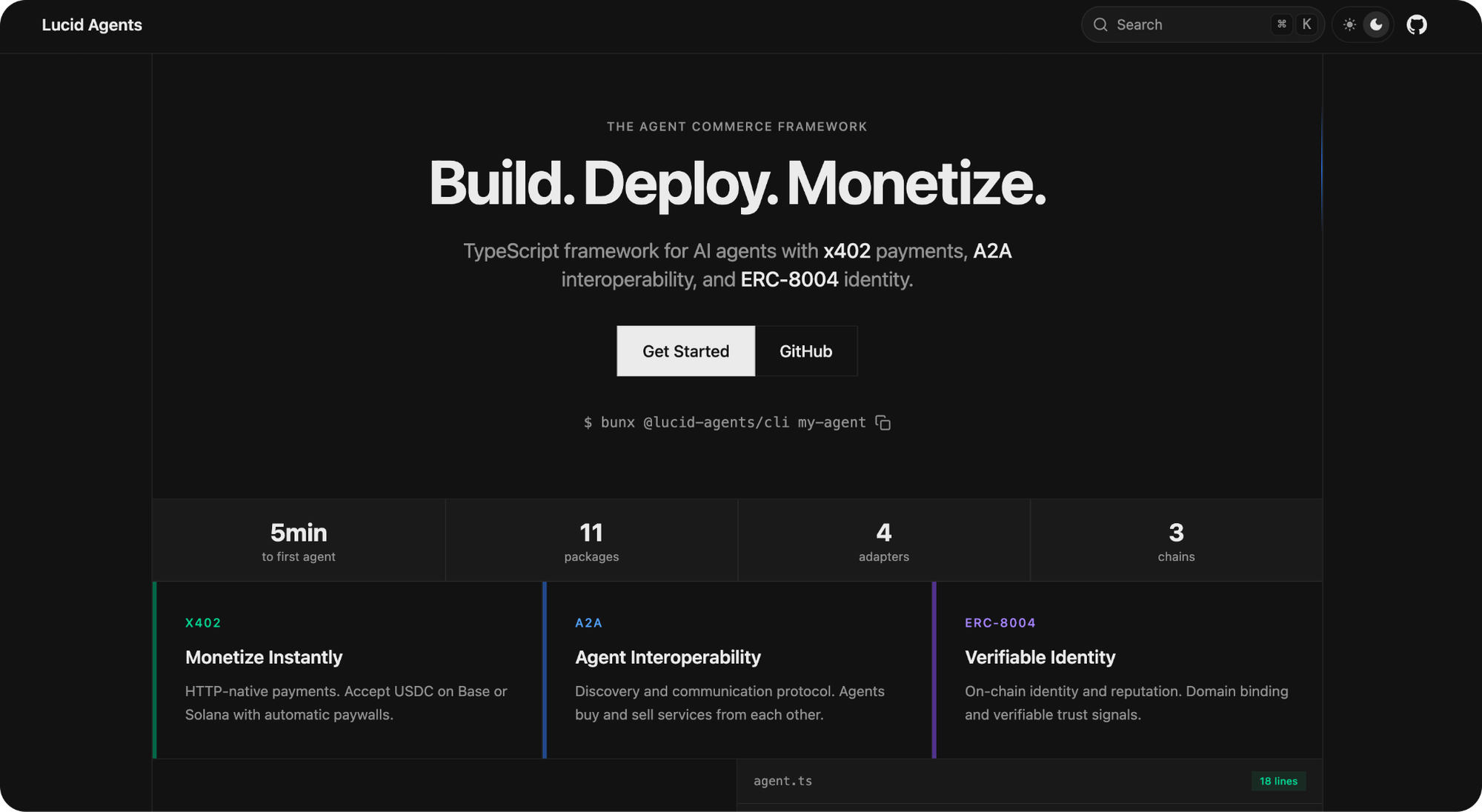The height and width of the screenshot is (812, 1482).
Task: Open the Agent Interoperability card
Action: click(x=738, y=670)
